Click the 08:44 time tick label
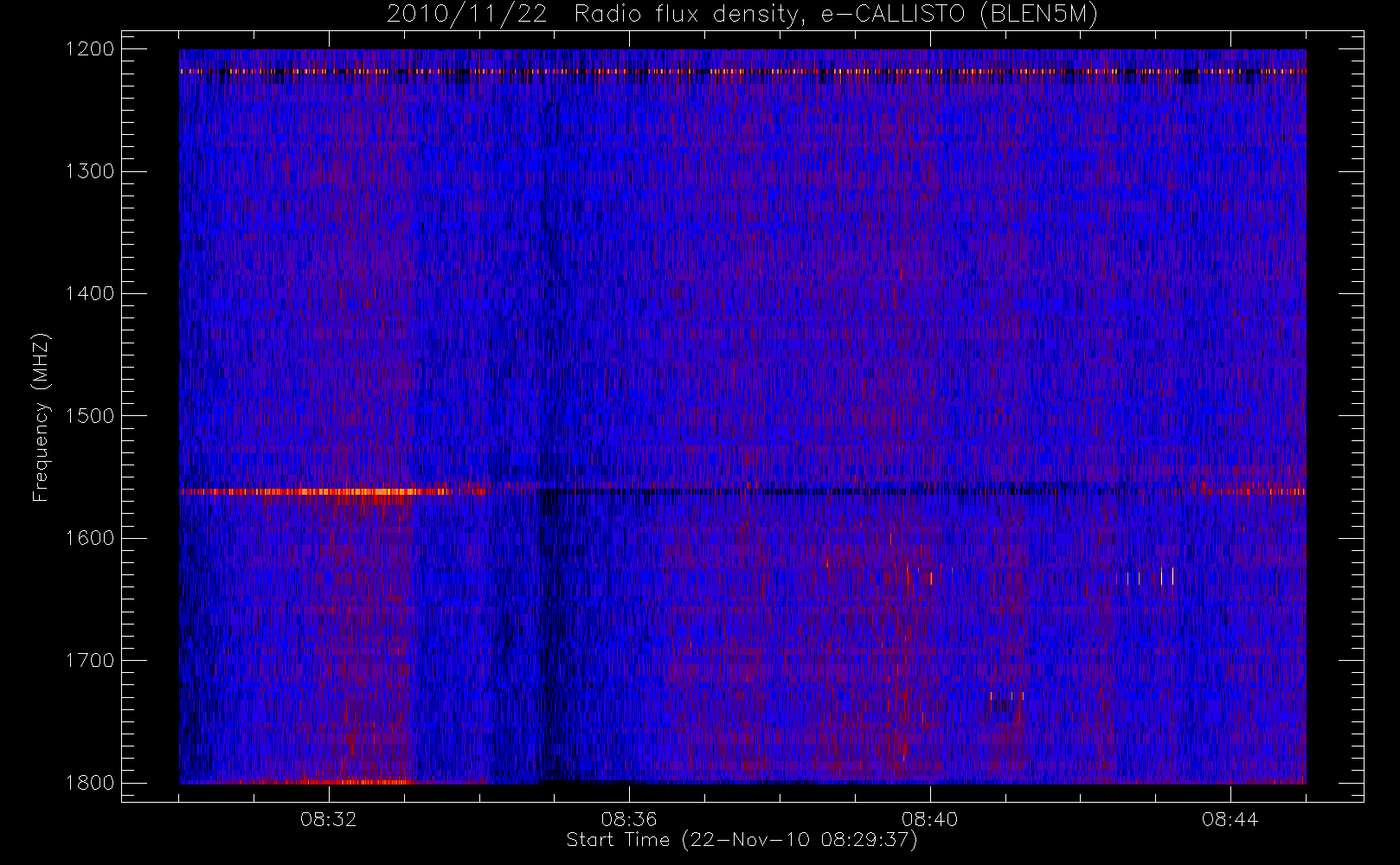The height and width of the screenshot is (865, 1400). point(1230,819)
